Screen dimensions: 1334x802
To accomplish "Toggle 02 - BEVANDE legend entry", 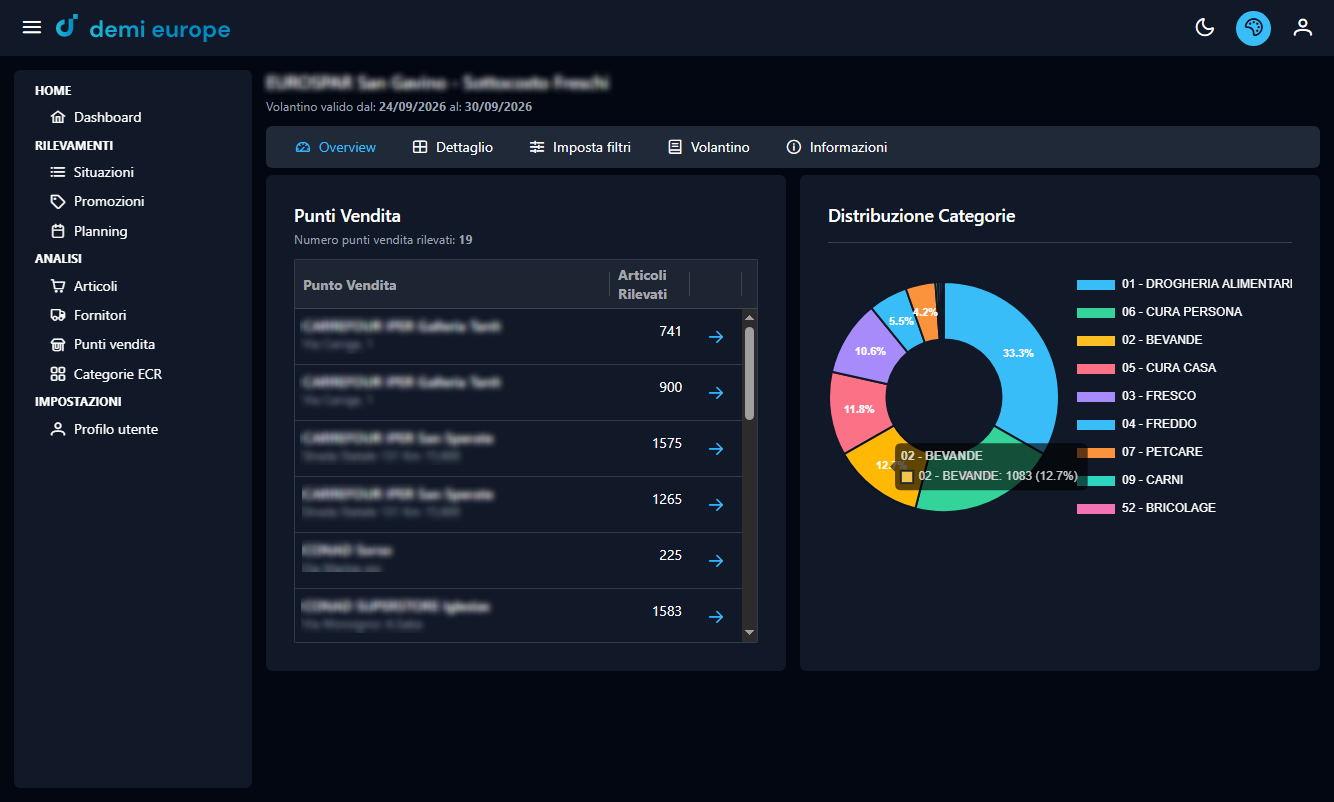I will tap(1139, 340).
